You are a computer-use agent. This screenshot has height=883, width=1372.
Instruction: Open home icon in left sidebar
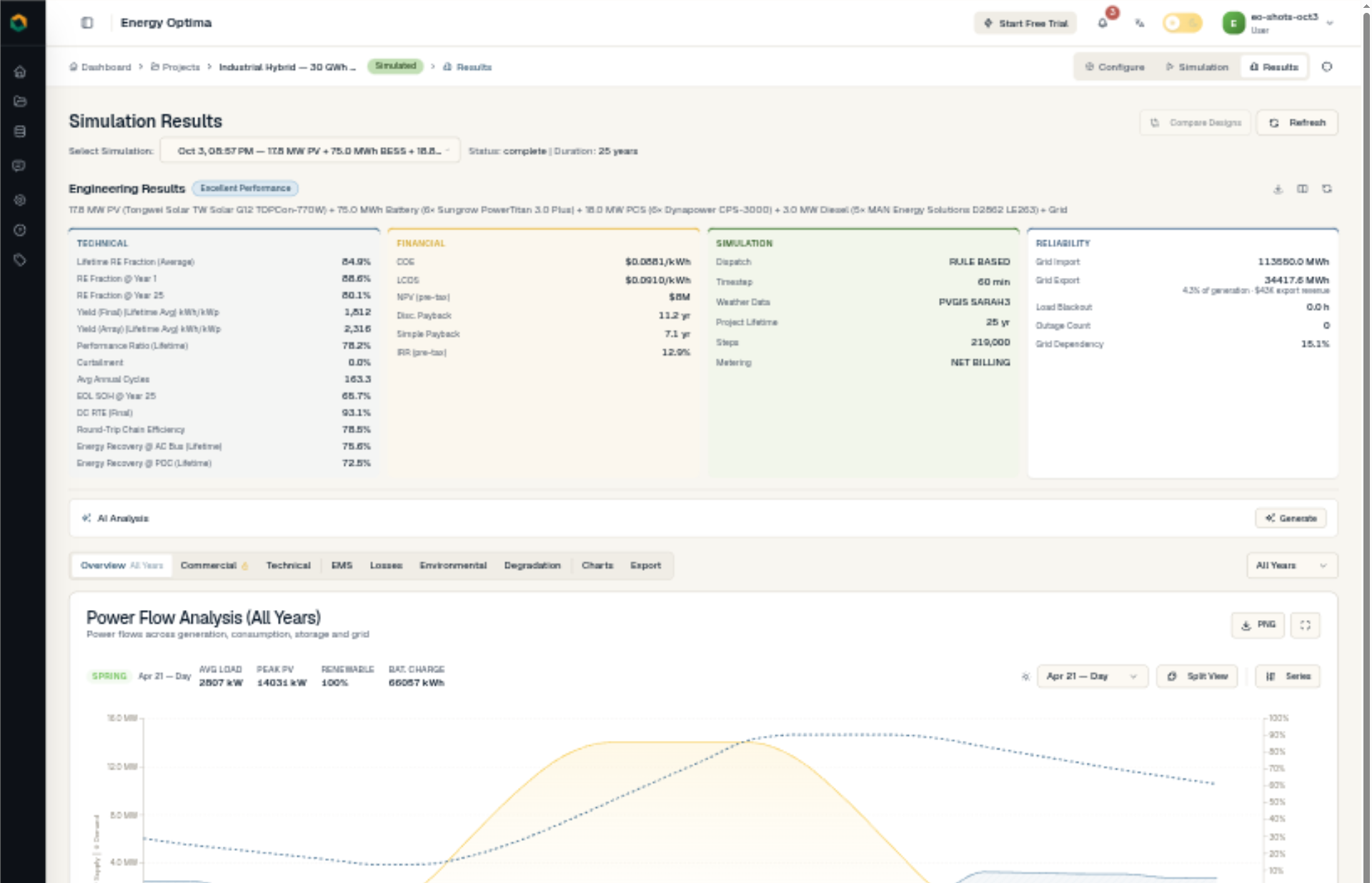coord(20,71)
